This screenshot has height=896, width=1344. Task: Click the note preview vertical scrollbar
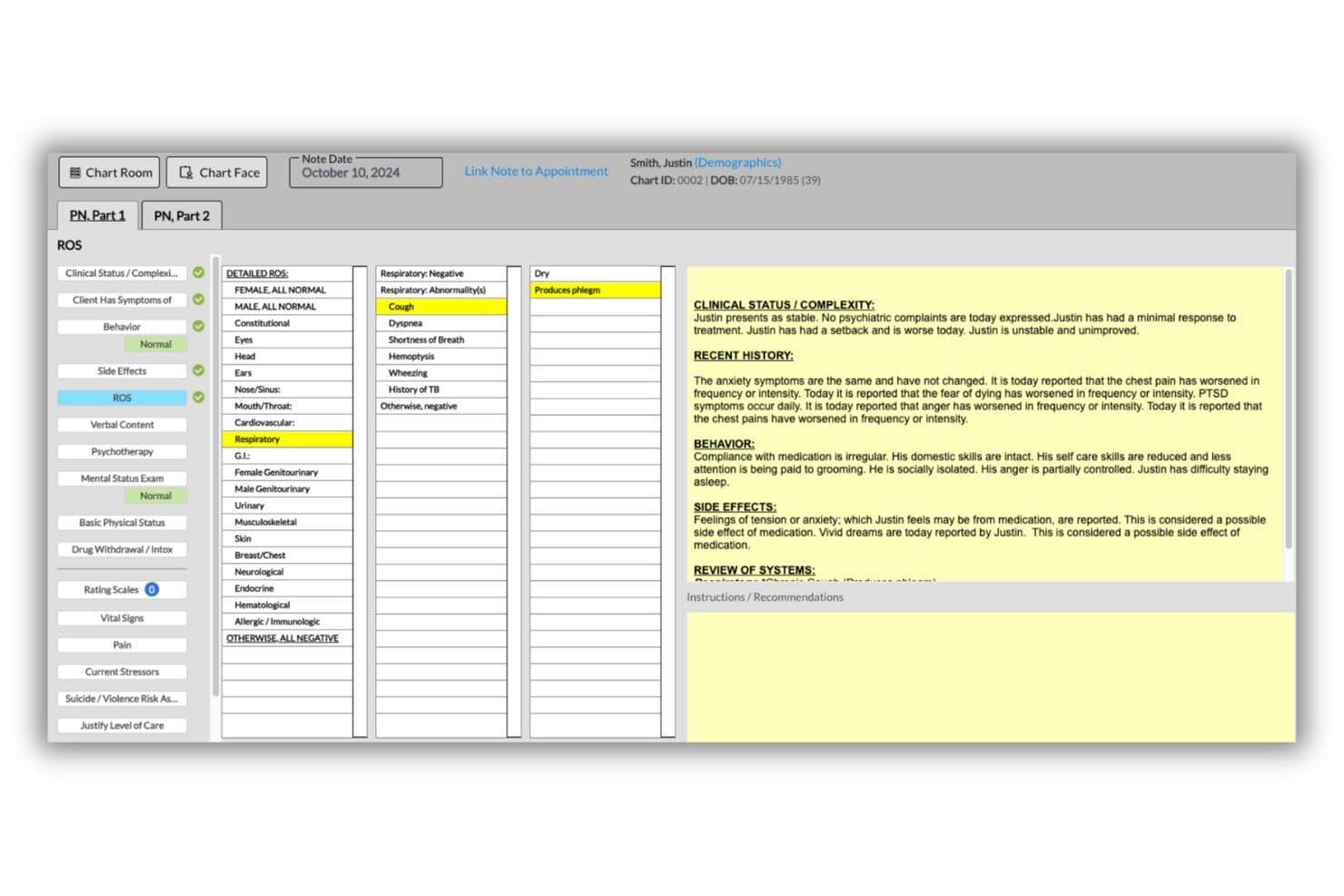point(1289,409)
